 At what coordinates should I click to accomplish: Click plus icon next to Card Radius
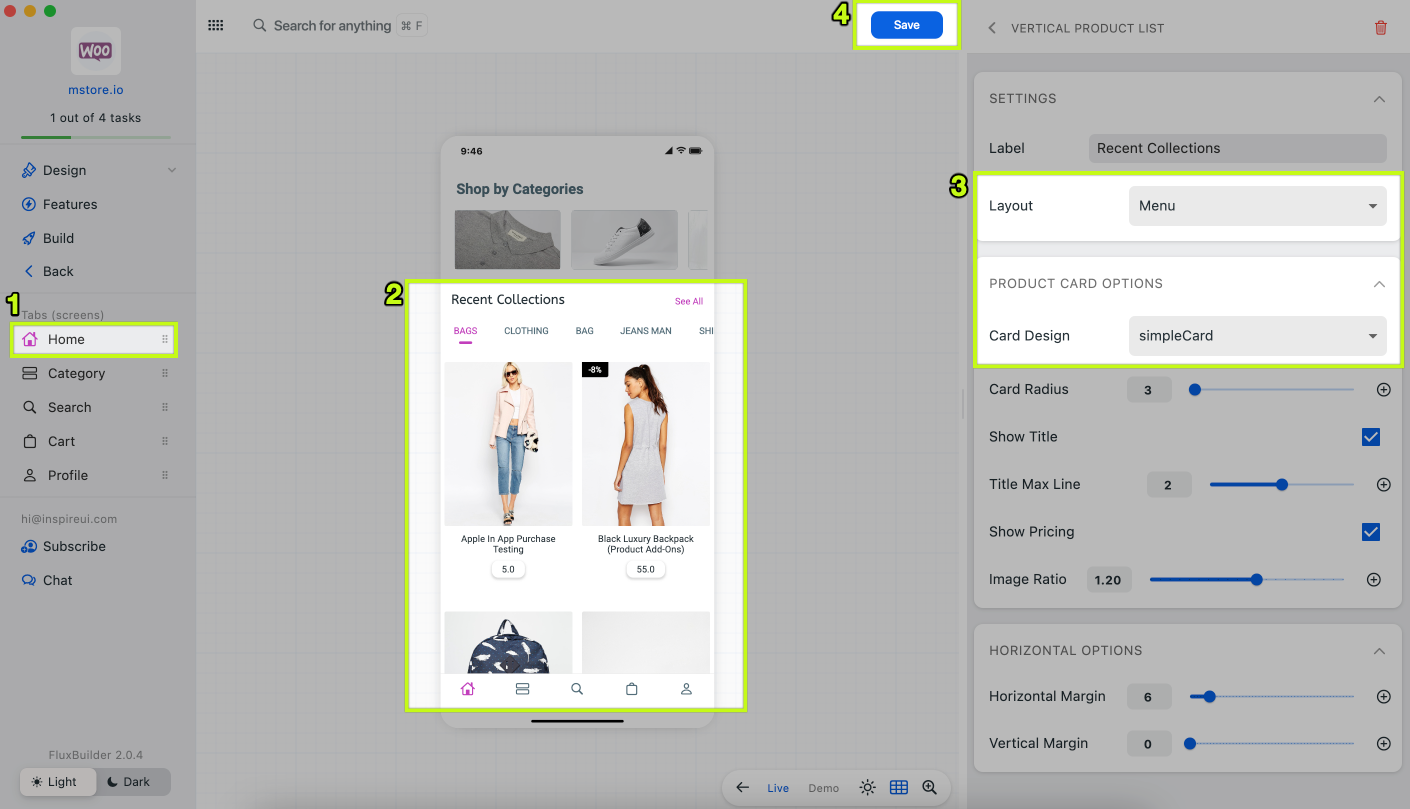point(1383,390)
